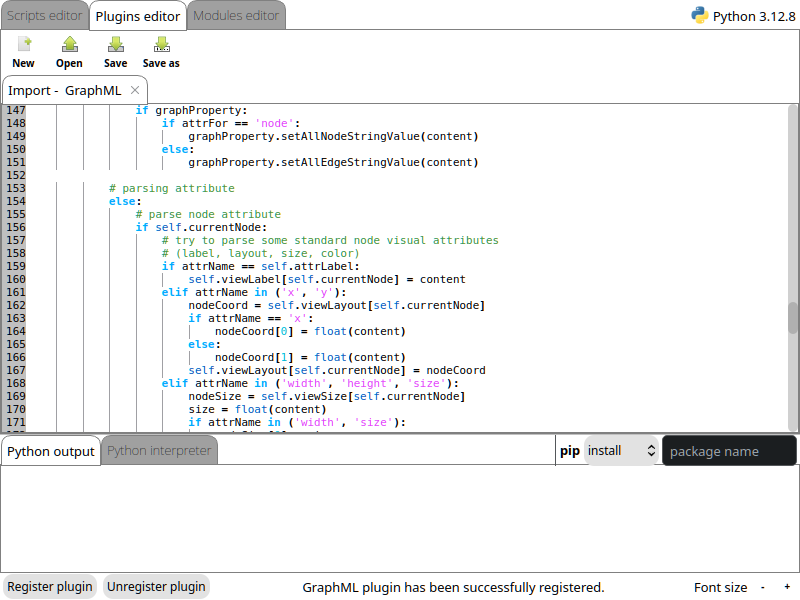Switch to Scripts editor tab
The width and height of the screenshot is (800, 600).
(45, 15)
